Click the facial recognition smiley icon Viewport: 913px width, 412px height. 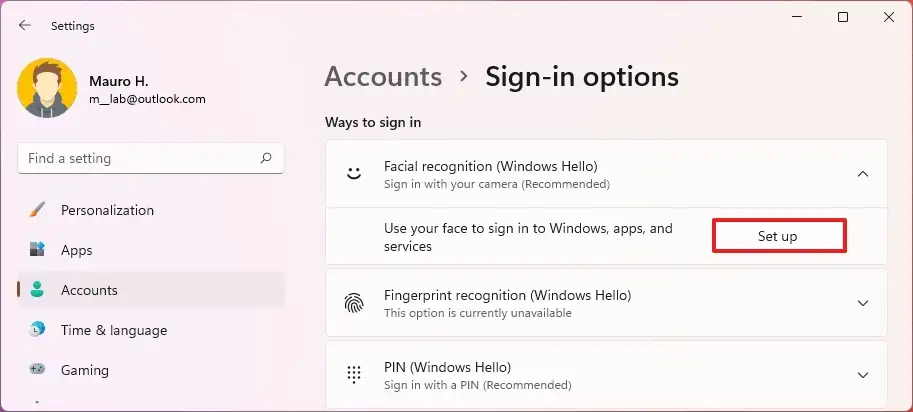pyautogui.click(x=354, y=173)
